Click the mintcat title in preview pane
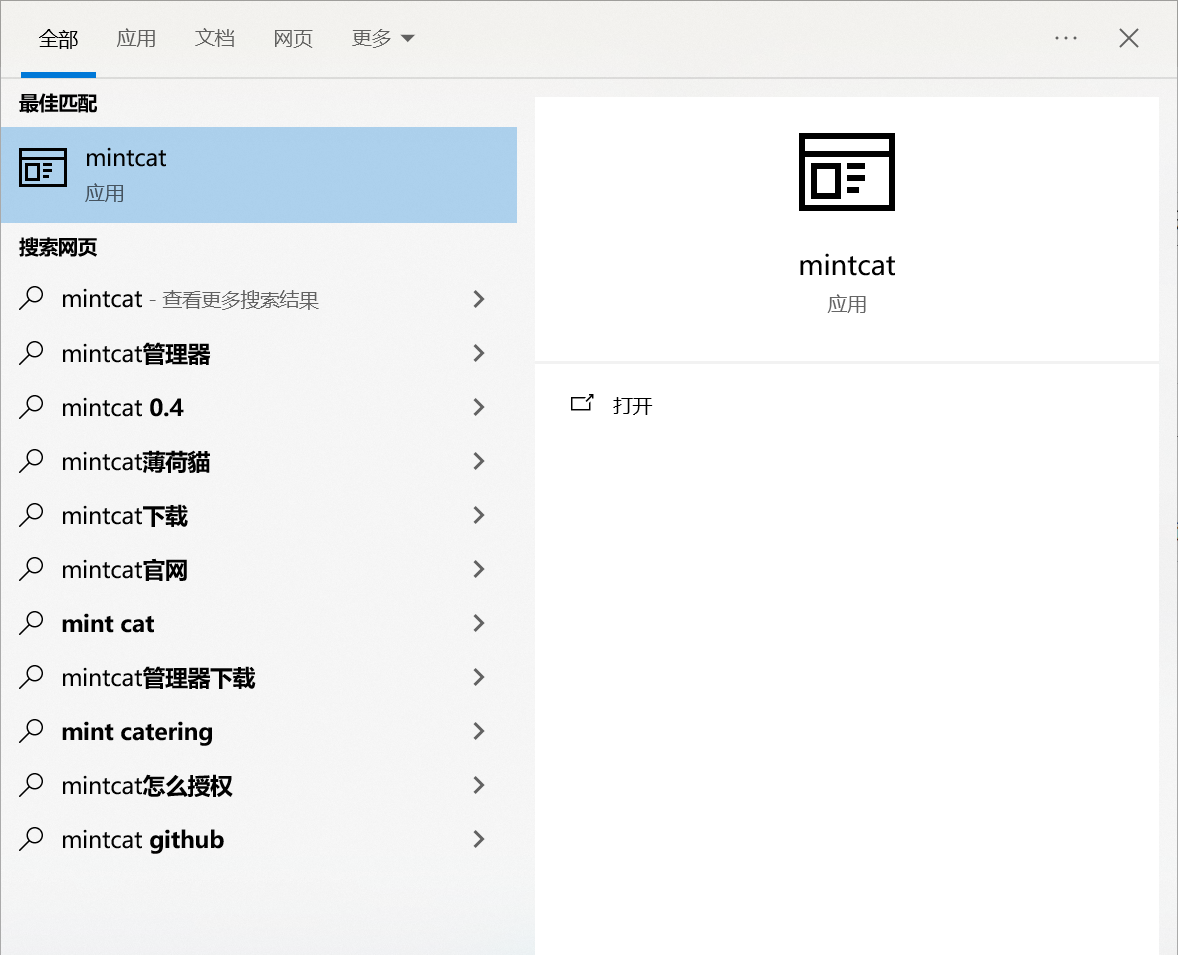This screenshot has width=1178, height=955. pyautogui.click(x=847, y=265)
